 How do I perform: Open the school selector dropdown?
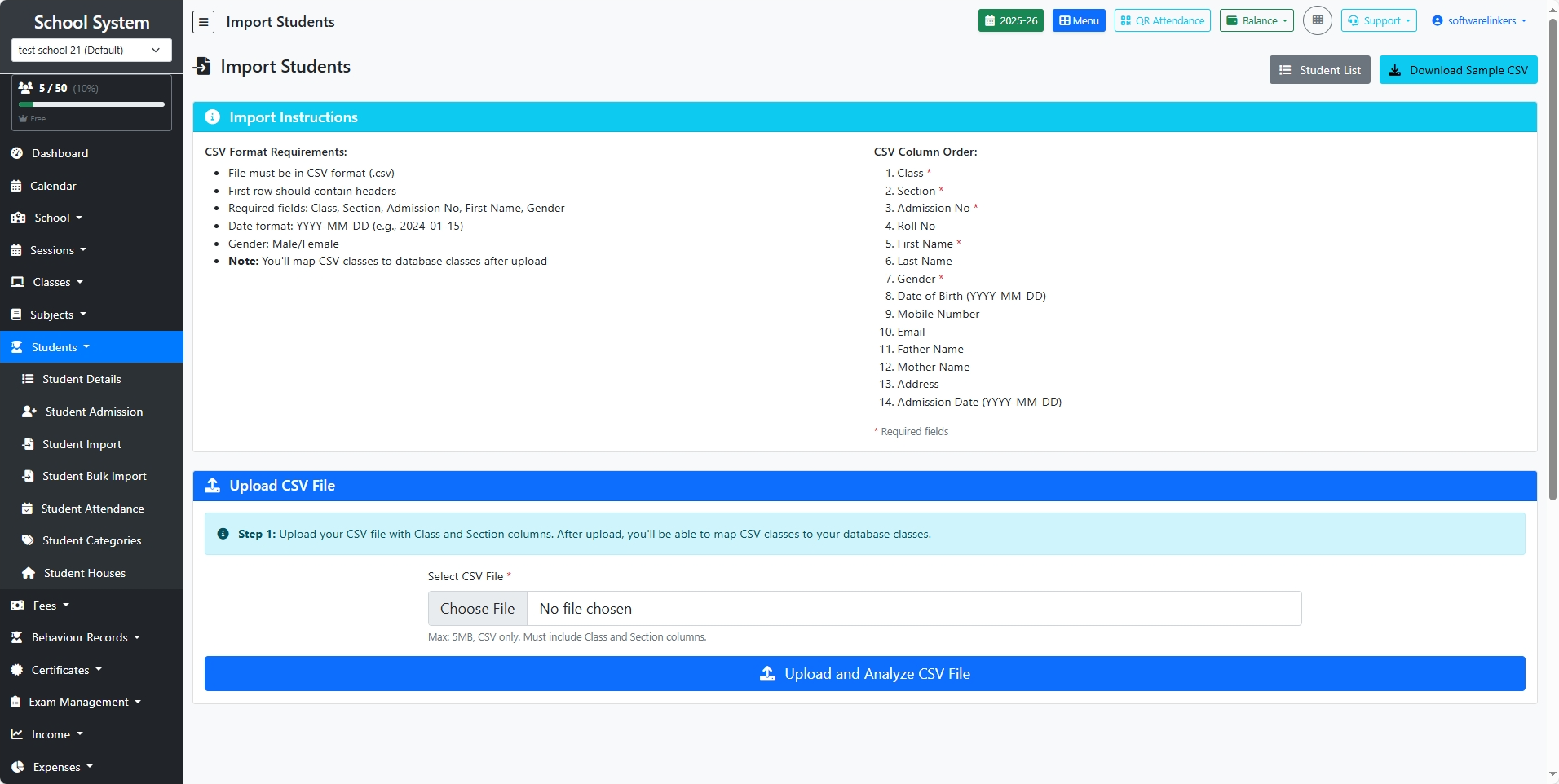point(91,50)
